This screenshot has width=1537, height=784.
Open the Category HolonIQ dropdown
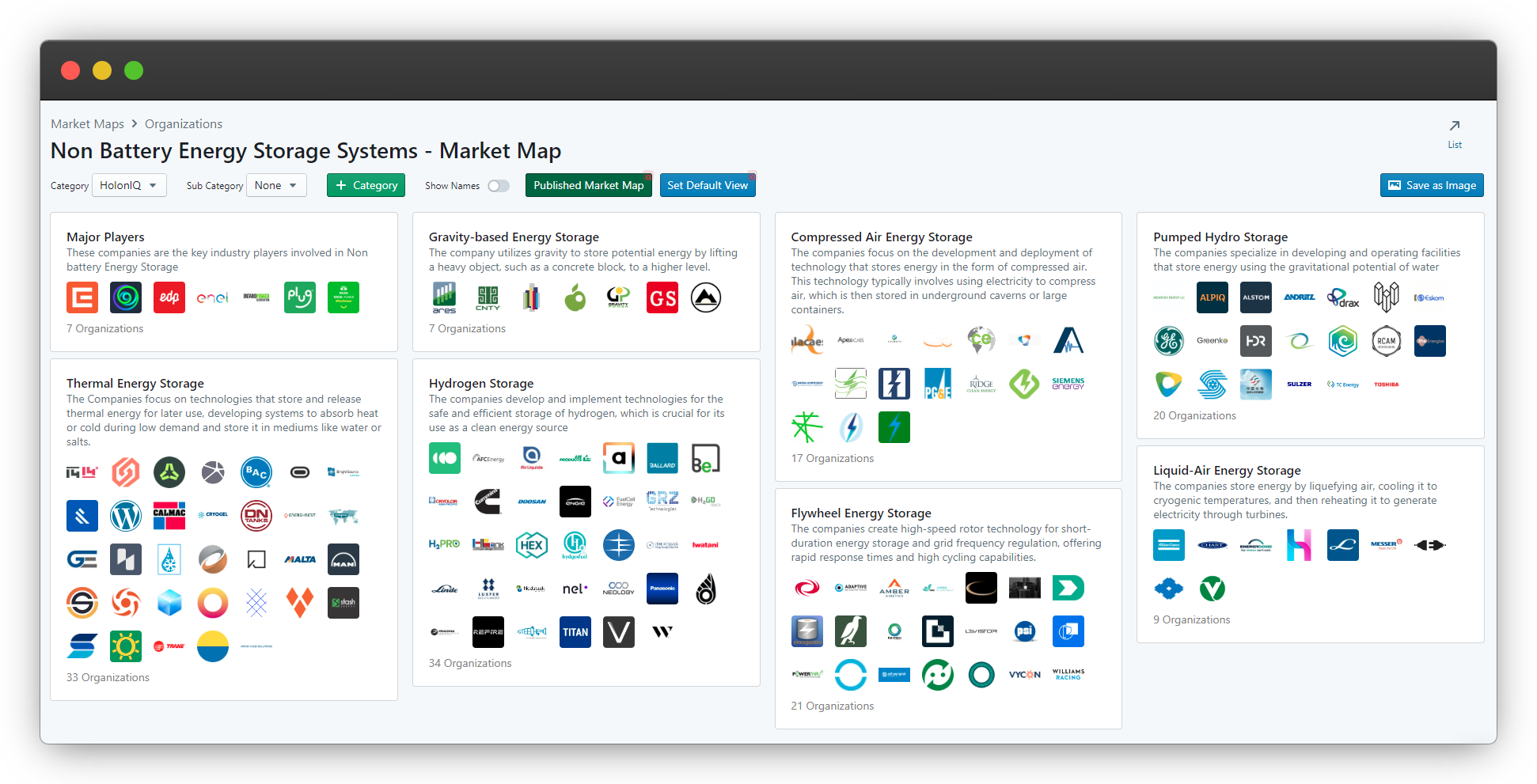pyautogui.click(x=130, y=185)
